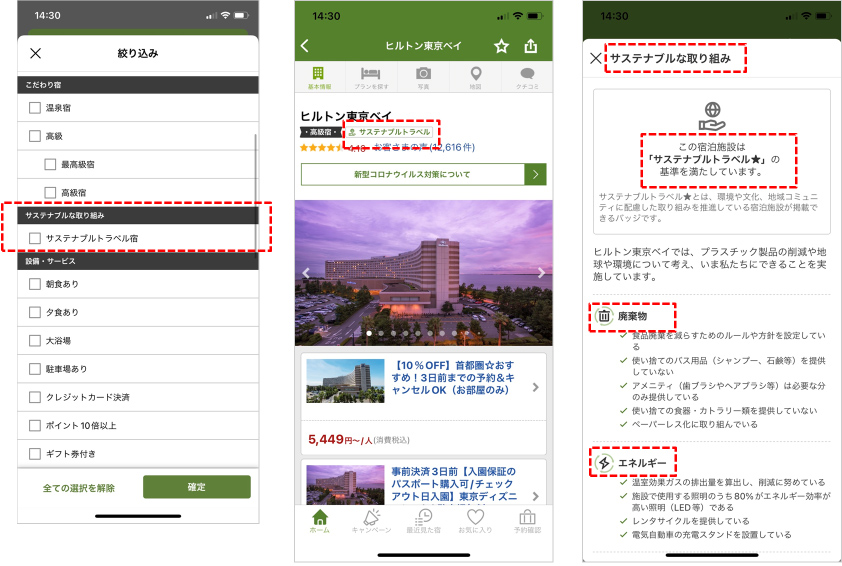Tick the 朝食あり checkbox
Image resolution: width=842 pixels, height=566 pixels.
pyautogui.click(x=36, y=285)
